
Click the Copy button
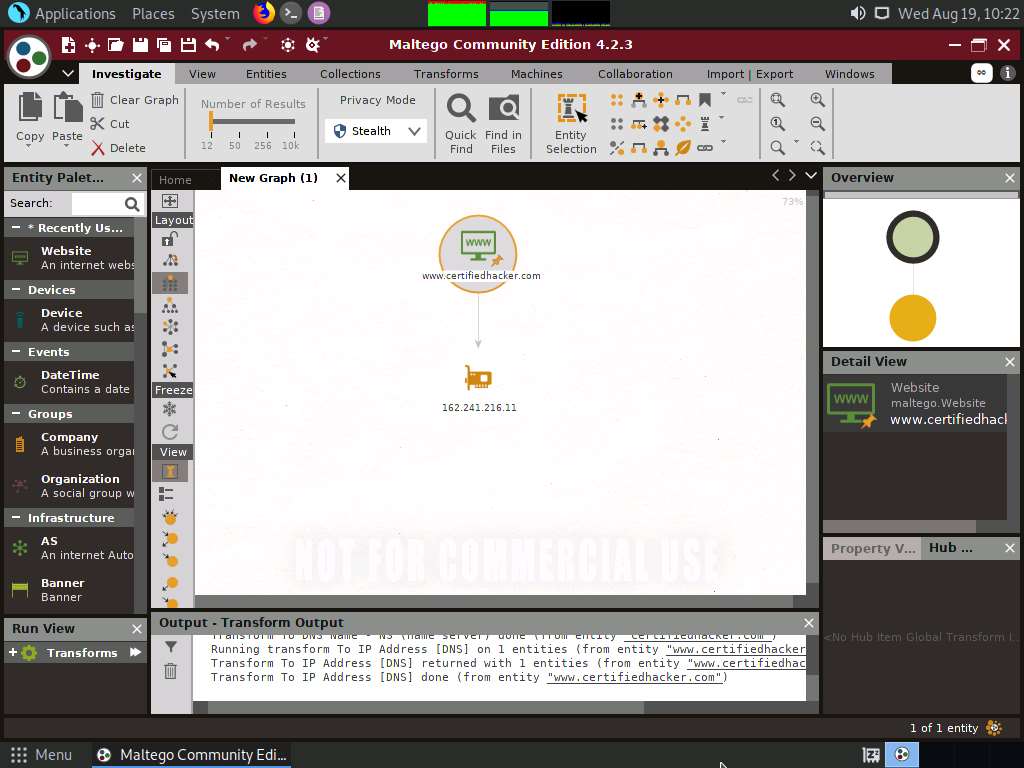point(30,117)
